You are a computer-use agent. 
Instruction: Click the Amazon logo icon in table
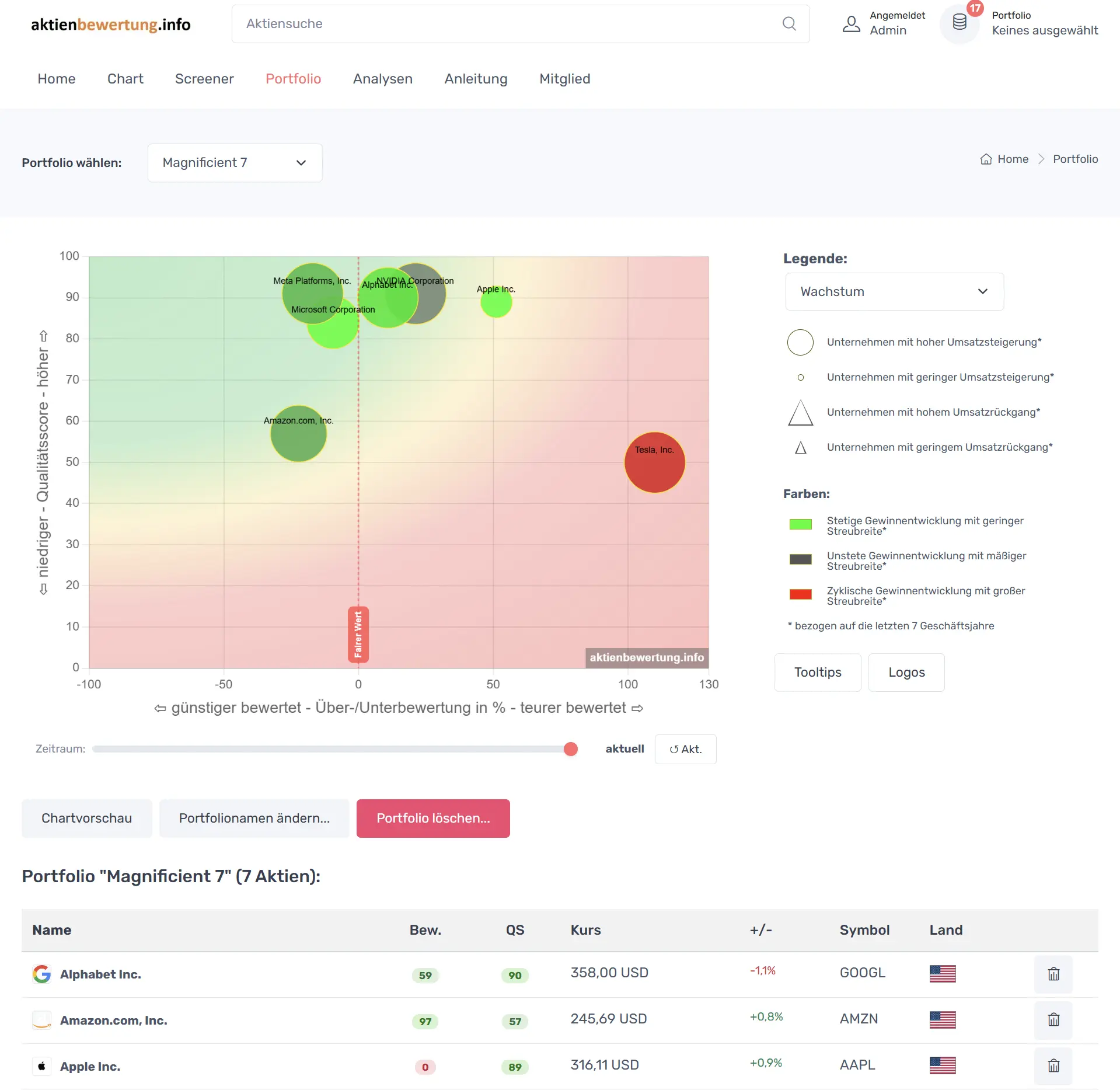41,1020
